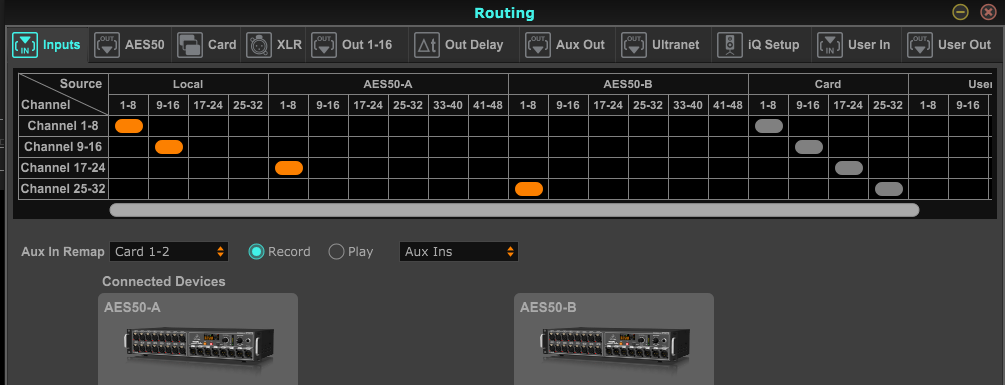
Task: Open the Card routing tab
Action: pyautogui.click(x=206, y=45)
